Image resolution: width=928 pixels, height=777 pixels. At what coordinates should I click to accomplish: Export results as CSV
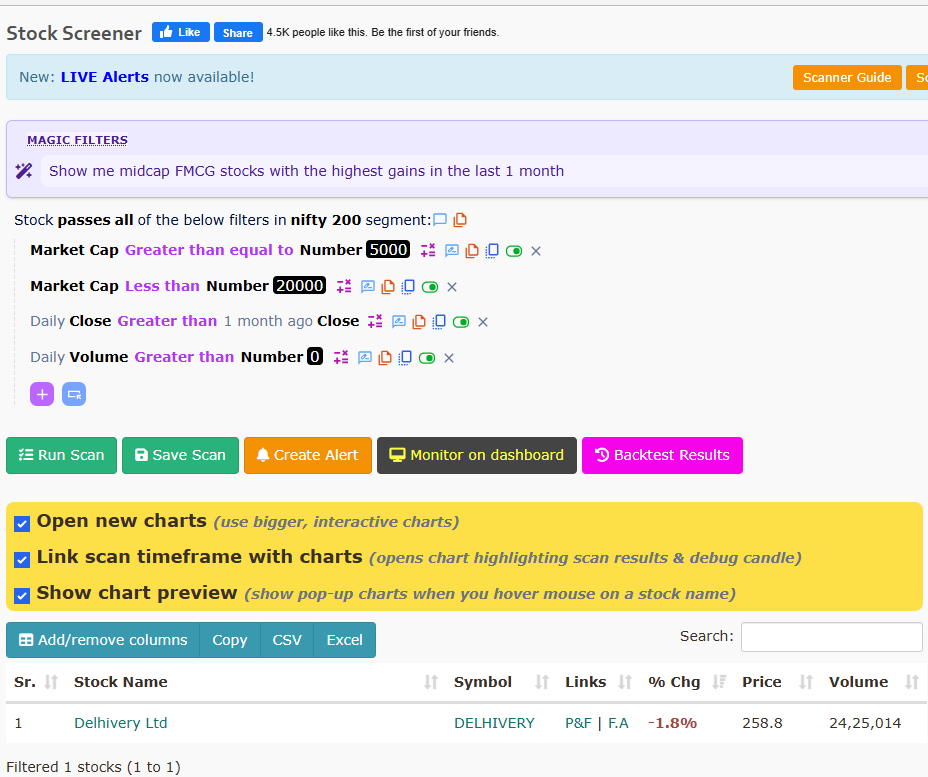click(287, 640)
